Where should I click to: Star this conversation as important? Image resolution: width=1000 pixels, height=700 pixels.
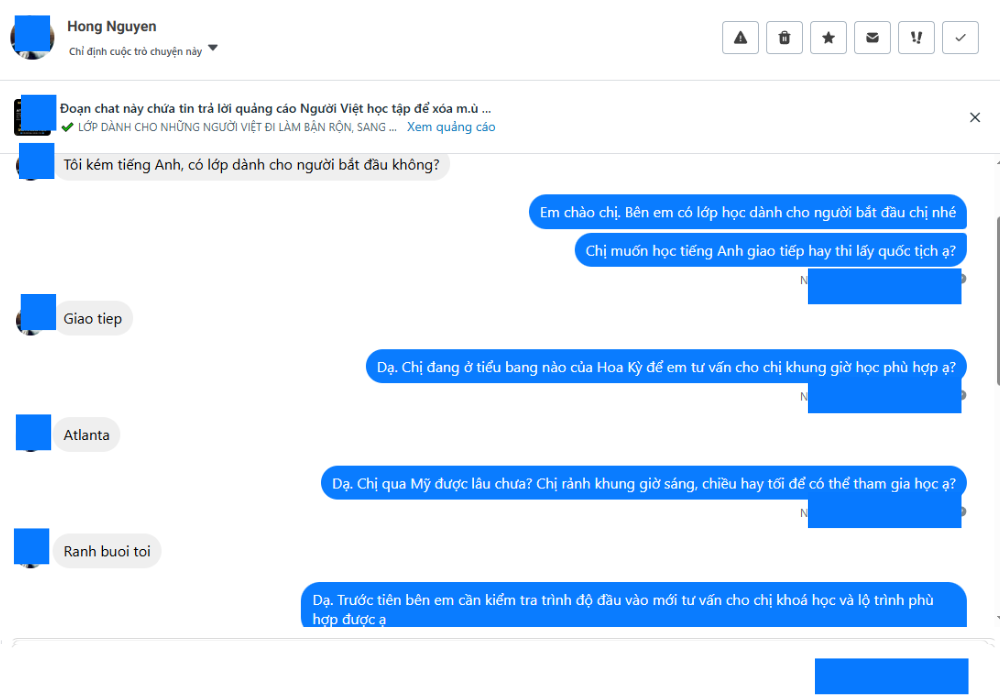828,38
